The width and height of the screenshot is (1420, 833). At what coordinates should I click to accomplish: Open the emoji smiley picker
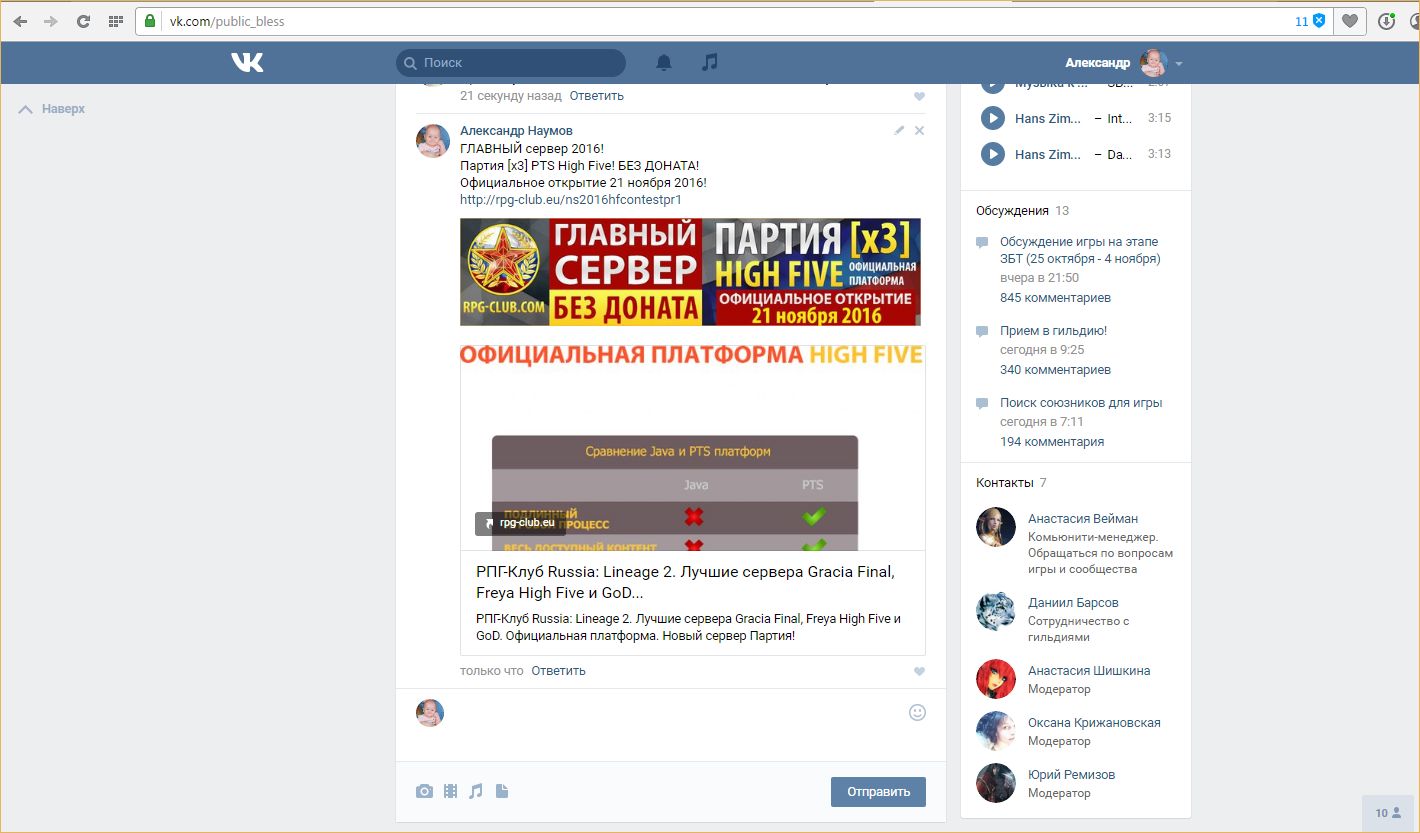pyautogui.click(x=917, y=713)
